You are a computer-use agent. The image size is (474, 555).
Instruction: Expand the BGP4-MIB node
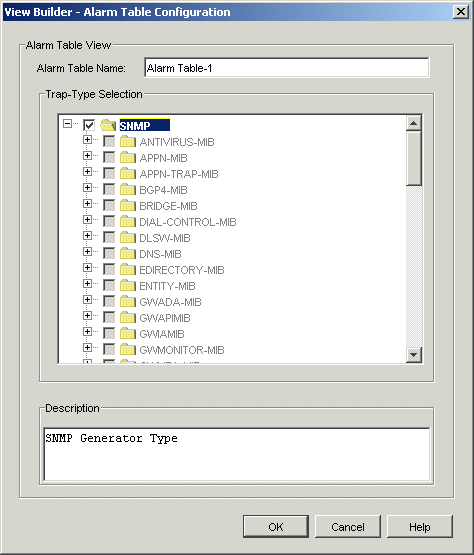click(x=87, y=188)
